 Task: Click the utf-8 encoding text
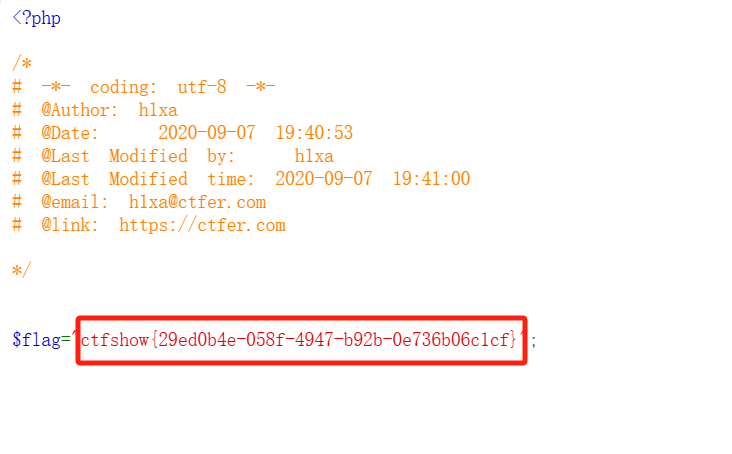[x=202, y=87]
